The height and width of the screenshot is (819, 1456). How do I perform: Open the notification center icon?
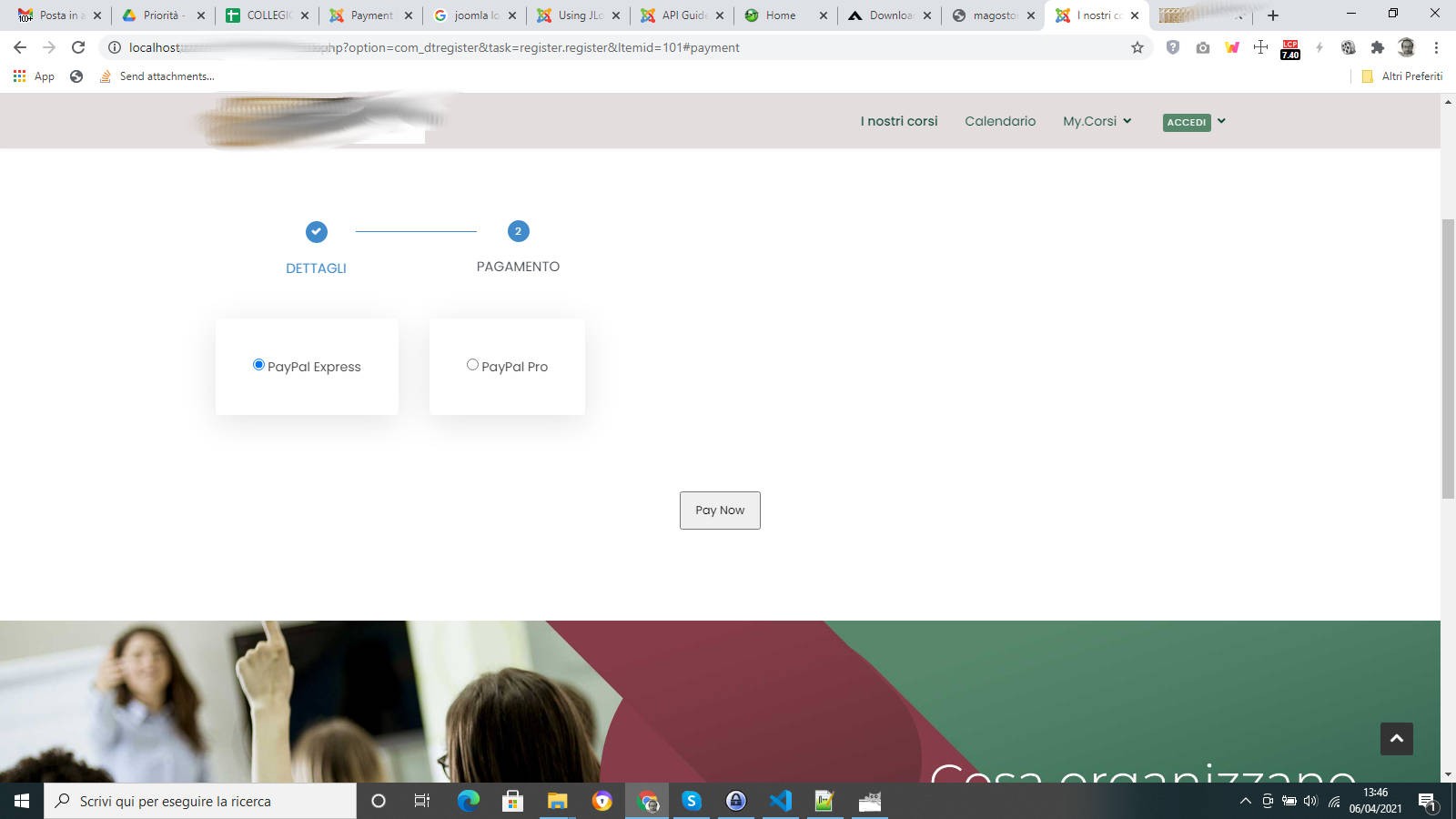coord(1427,802)
